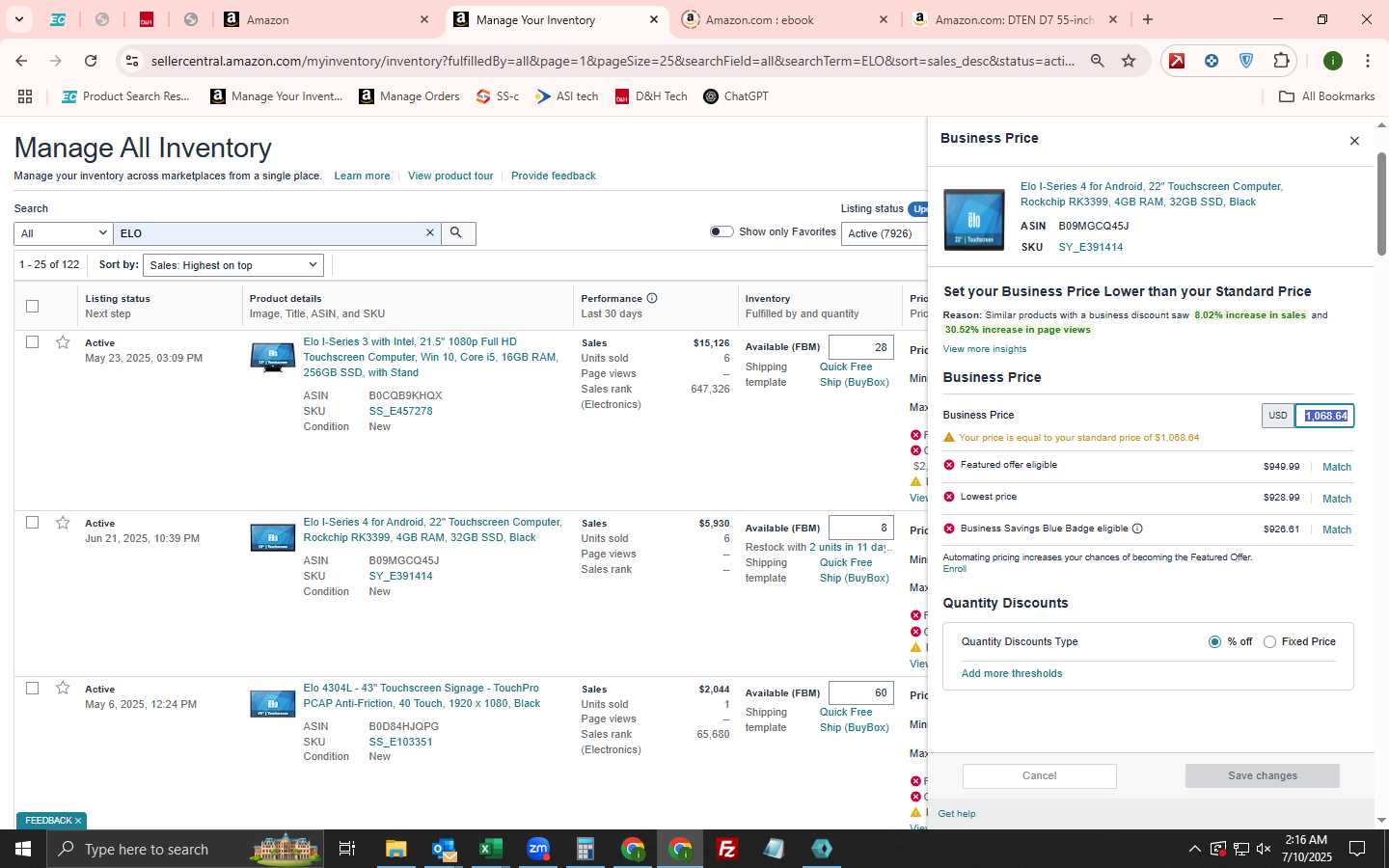Screen dimensions: 1389x868
Task: Show hidden system tray icons
Action: pyautogui.click(x=1194, y=849)
